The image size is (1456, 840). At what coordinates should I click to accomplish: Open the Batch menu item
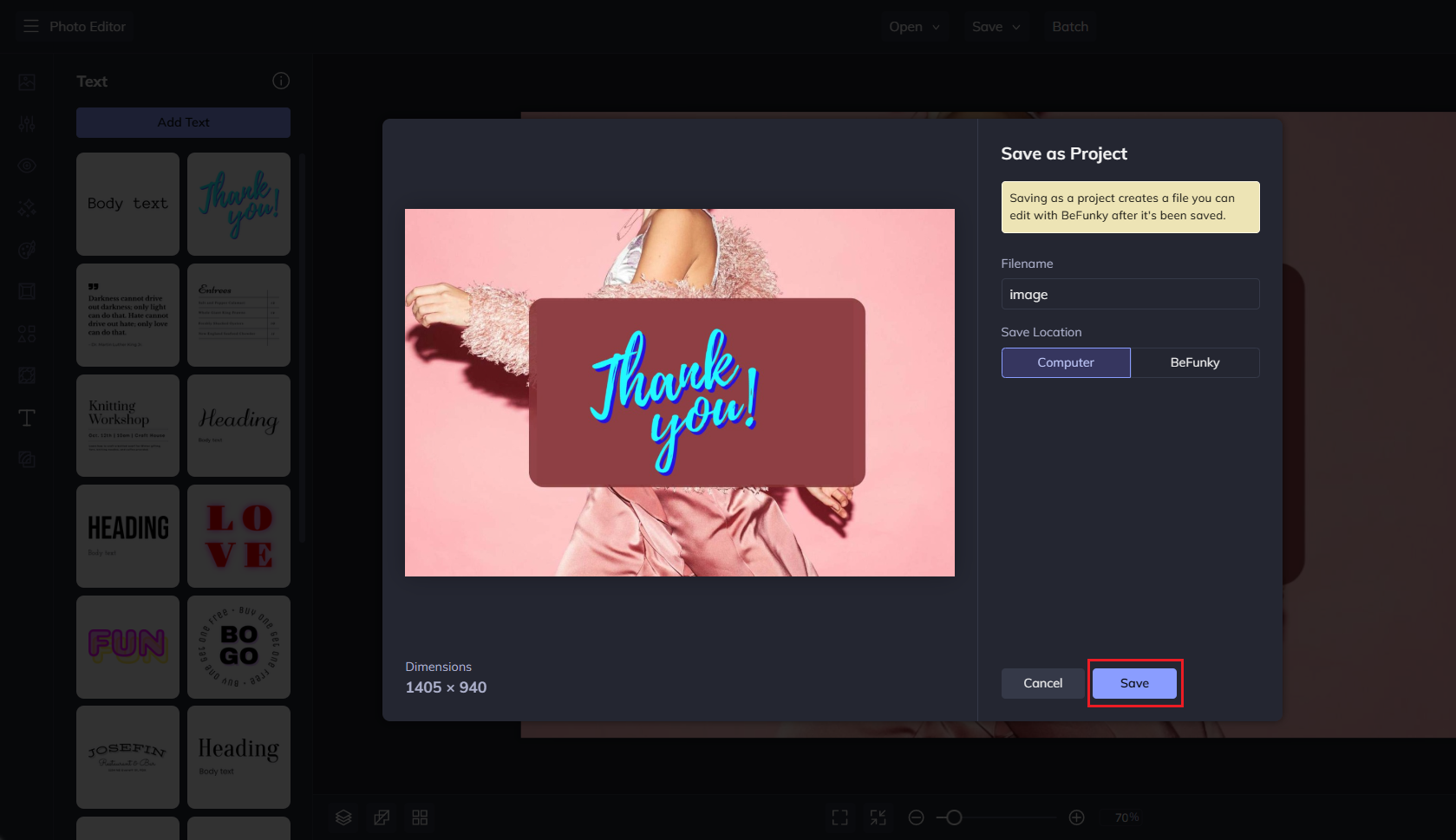point(1070,27)
